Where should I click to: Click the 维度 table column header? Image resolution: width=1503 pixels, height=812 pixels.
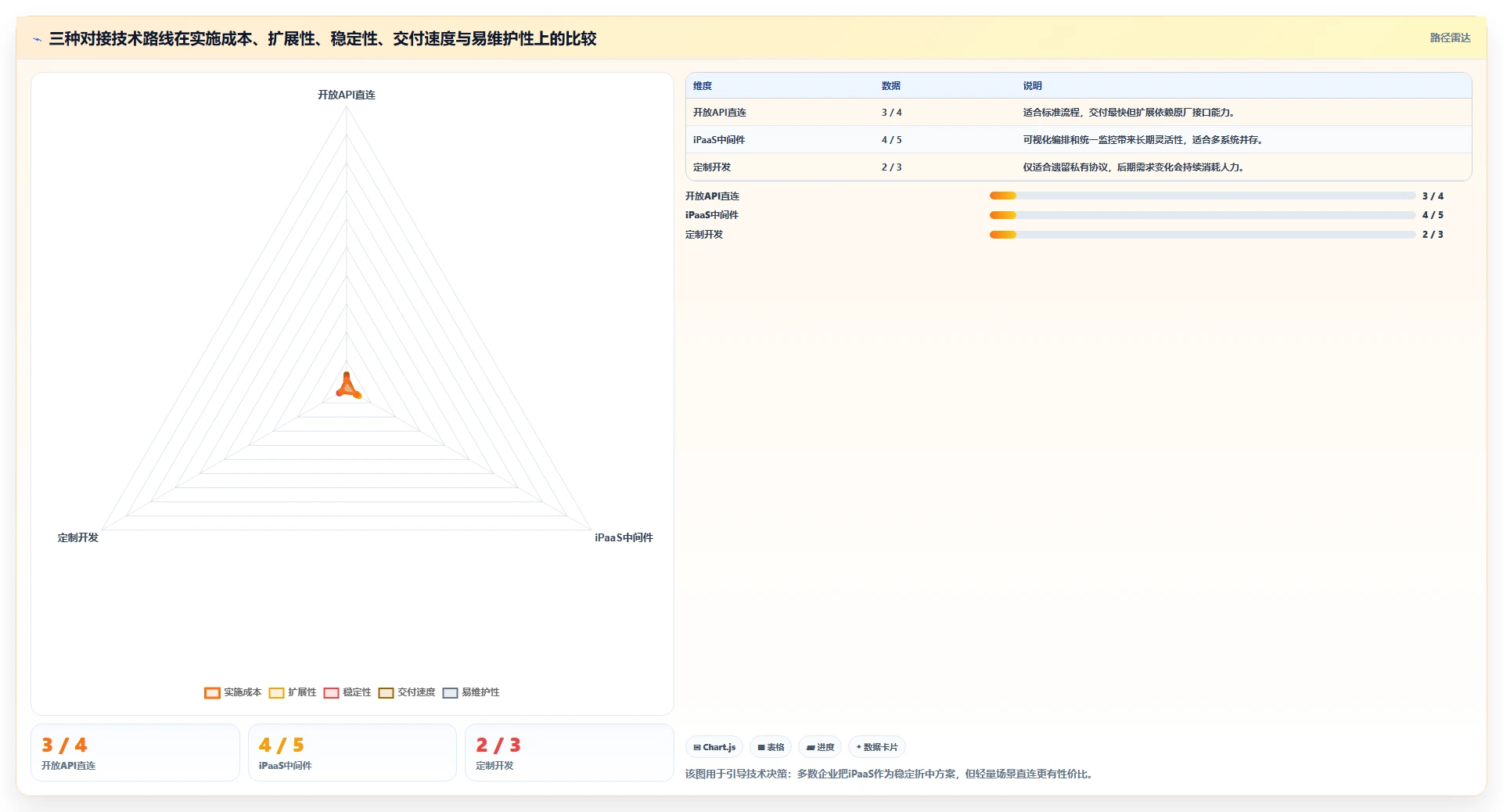703,86
